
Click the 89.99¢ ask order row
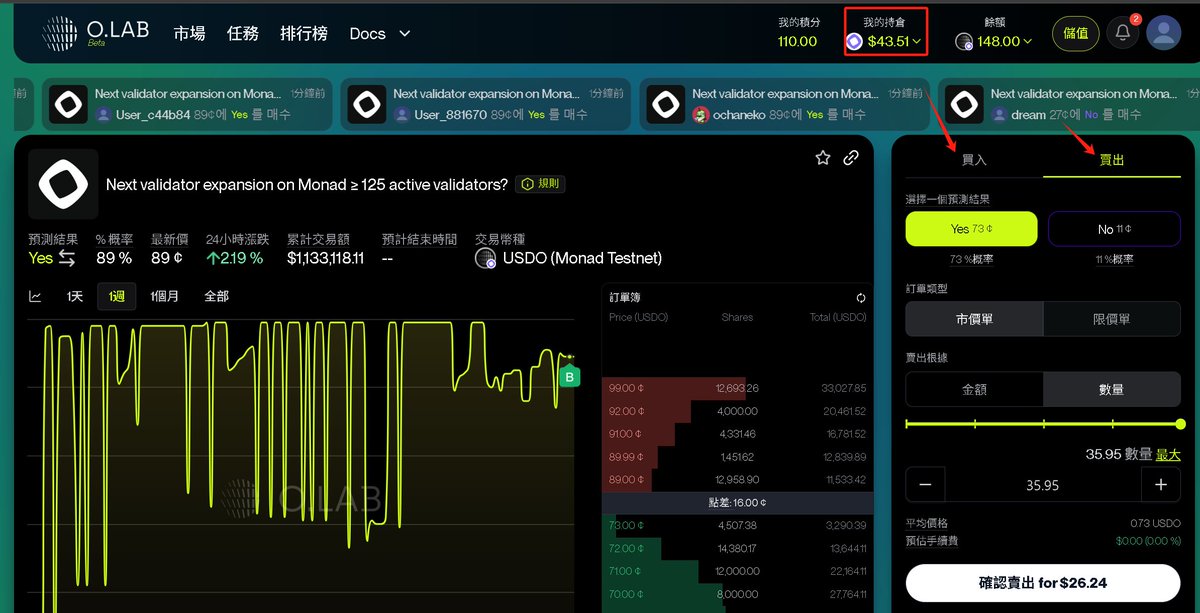[x=738, y=457]
